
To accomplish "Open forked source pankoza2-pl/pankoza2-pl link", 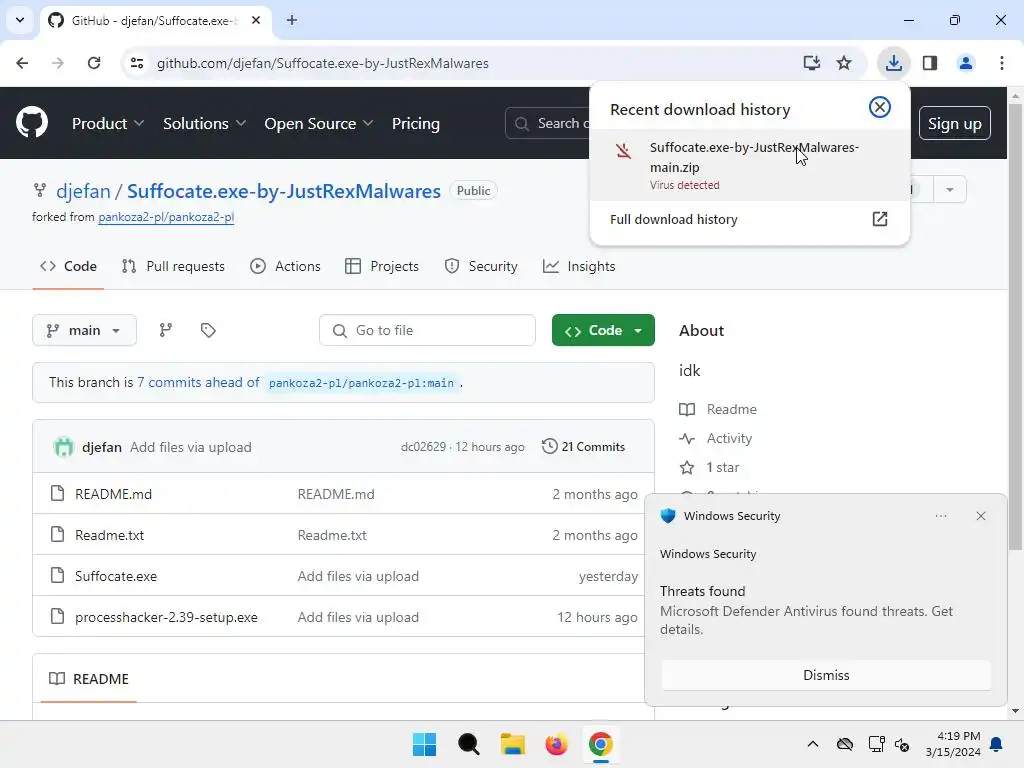I will 166,217.
